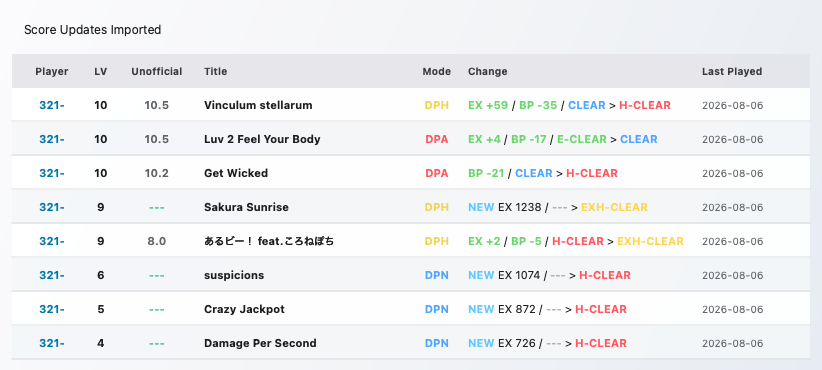Select the Title column header
822x370 pixels.
point(215,71)
